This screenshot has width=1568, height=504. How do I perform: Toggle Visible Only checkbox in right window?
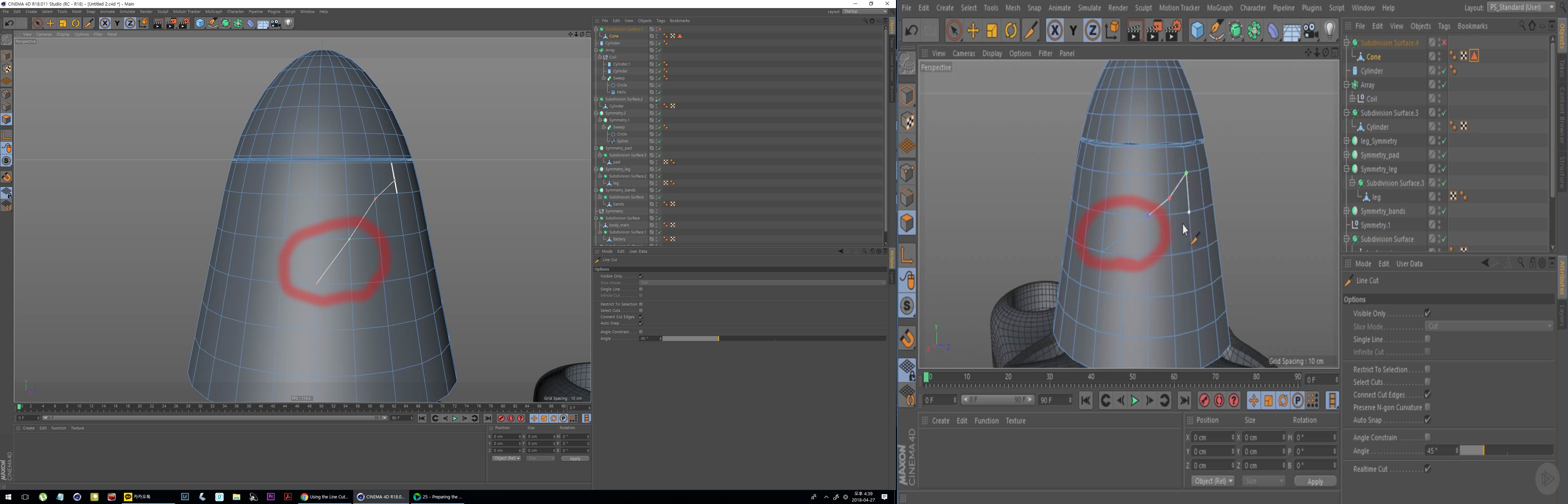(1427, 314)
